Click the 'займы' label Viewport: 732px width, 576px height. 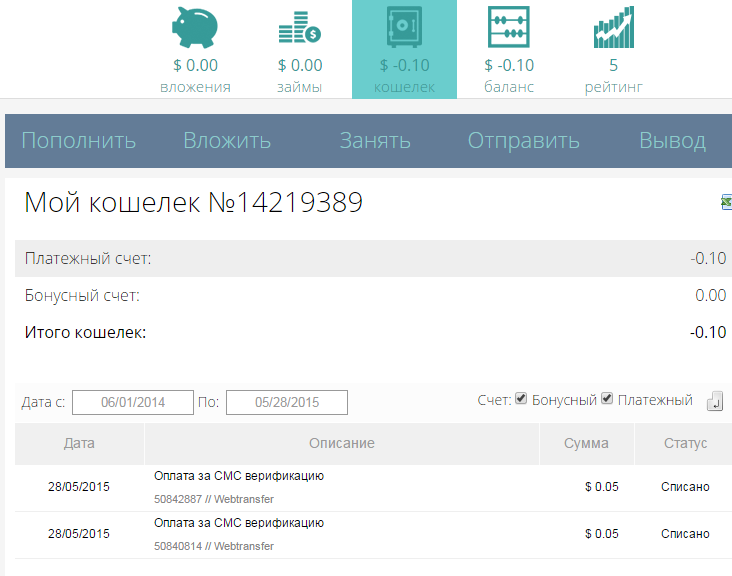pyautogui.click(x=300, y=87)
